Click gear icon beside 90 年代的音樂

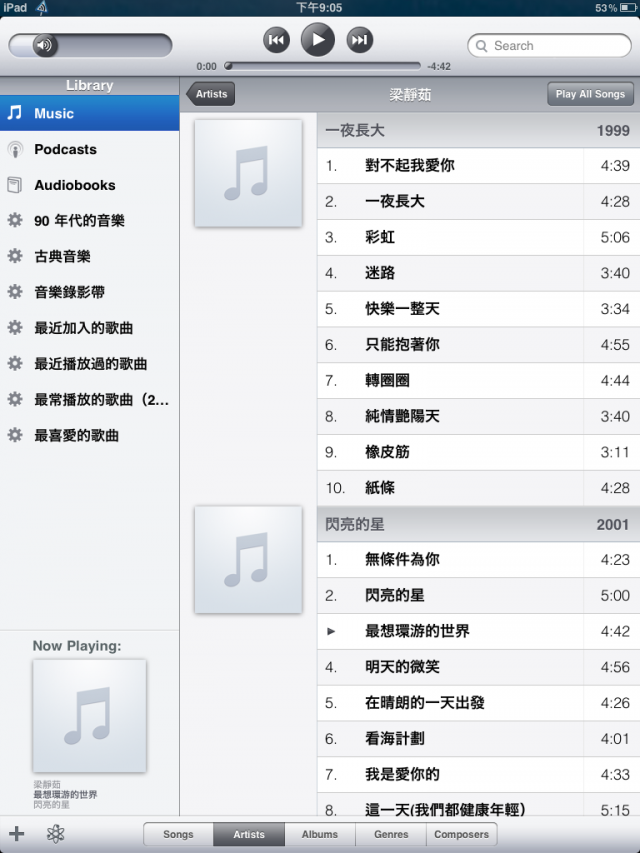click(x=15, y=220)
